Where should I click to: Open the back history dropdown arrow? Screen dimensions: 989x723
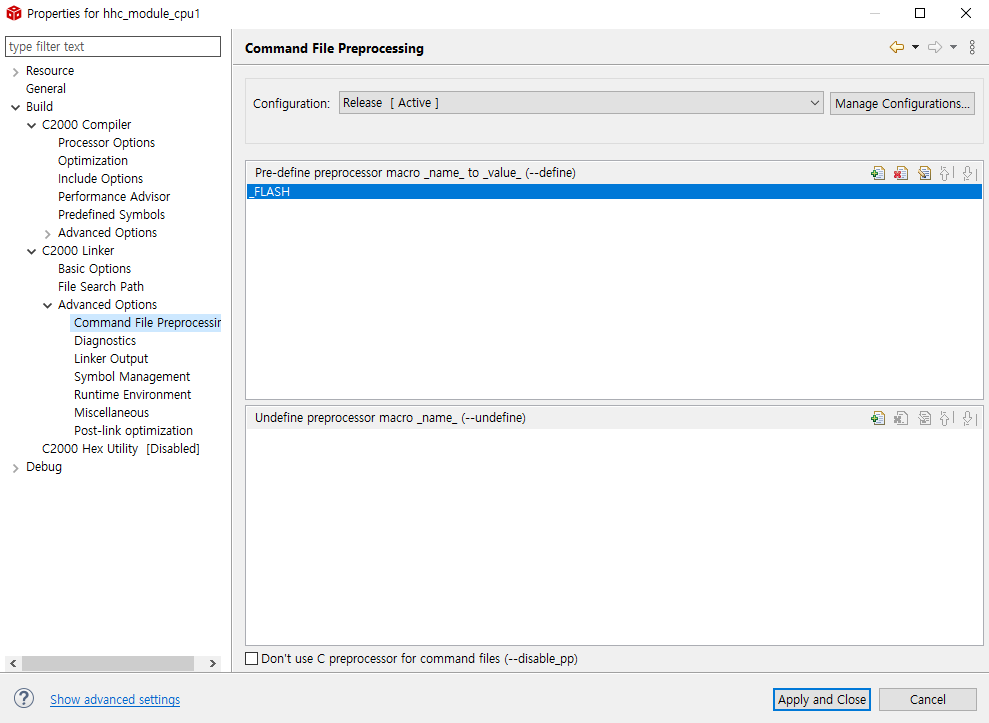[x=915, y=47]
